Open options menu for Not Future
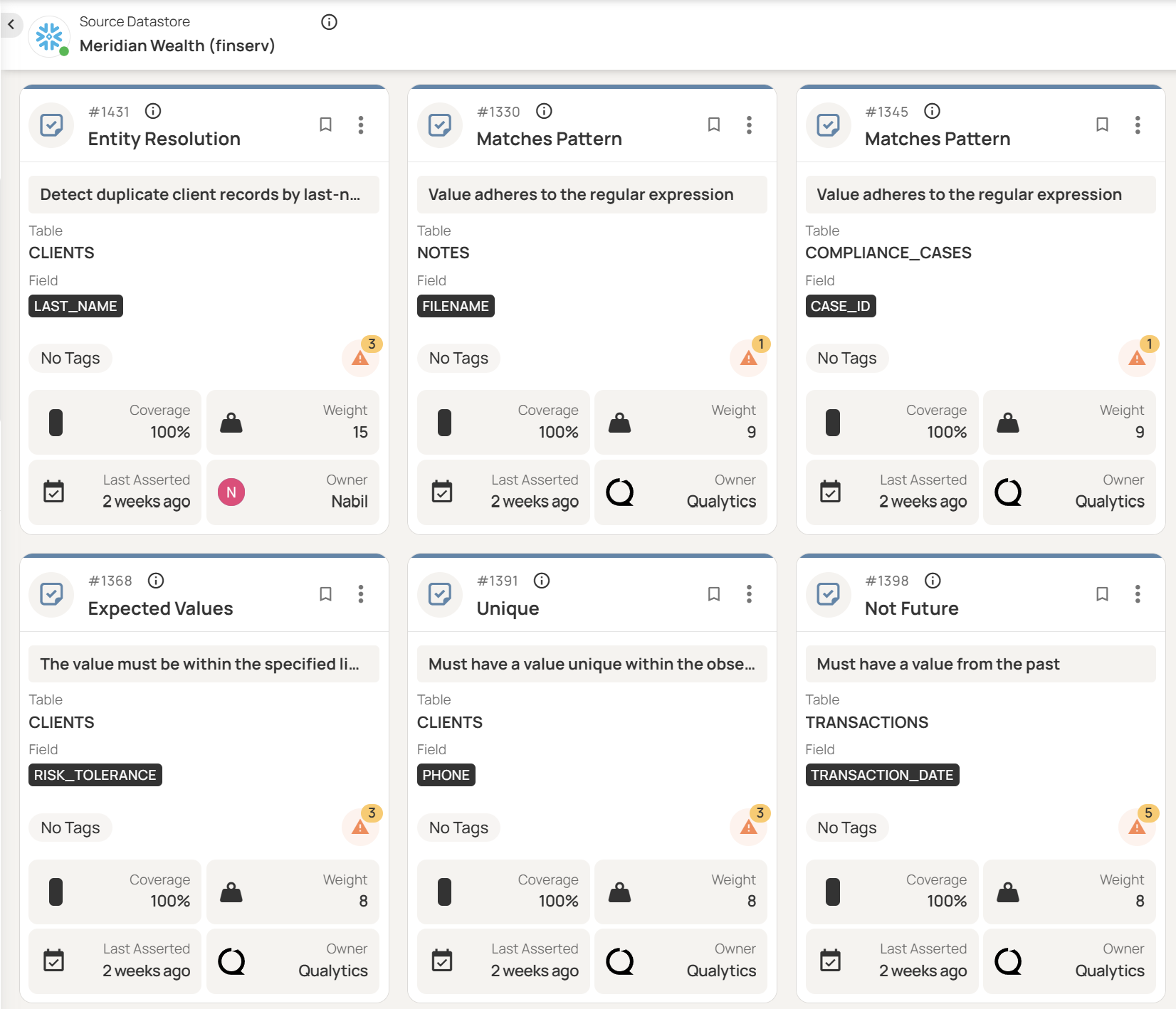 [1138, 594]
